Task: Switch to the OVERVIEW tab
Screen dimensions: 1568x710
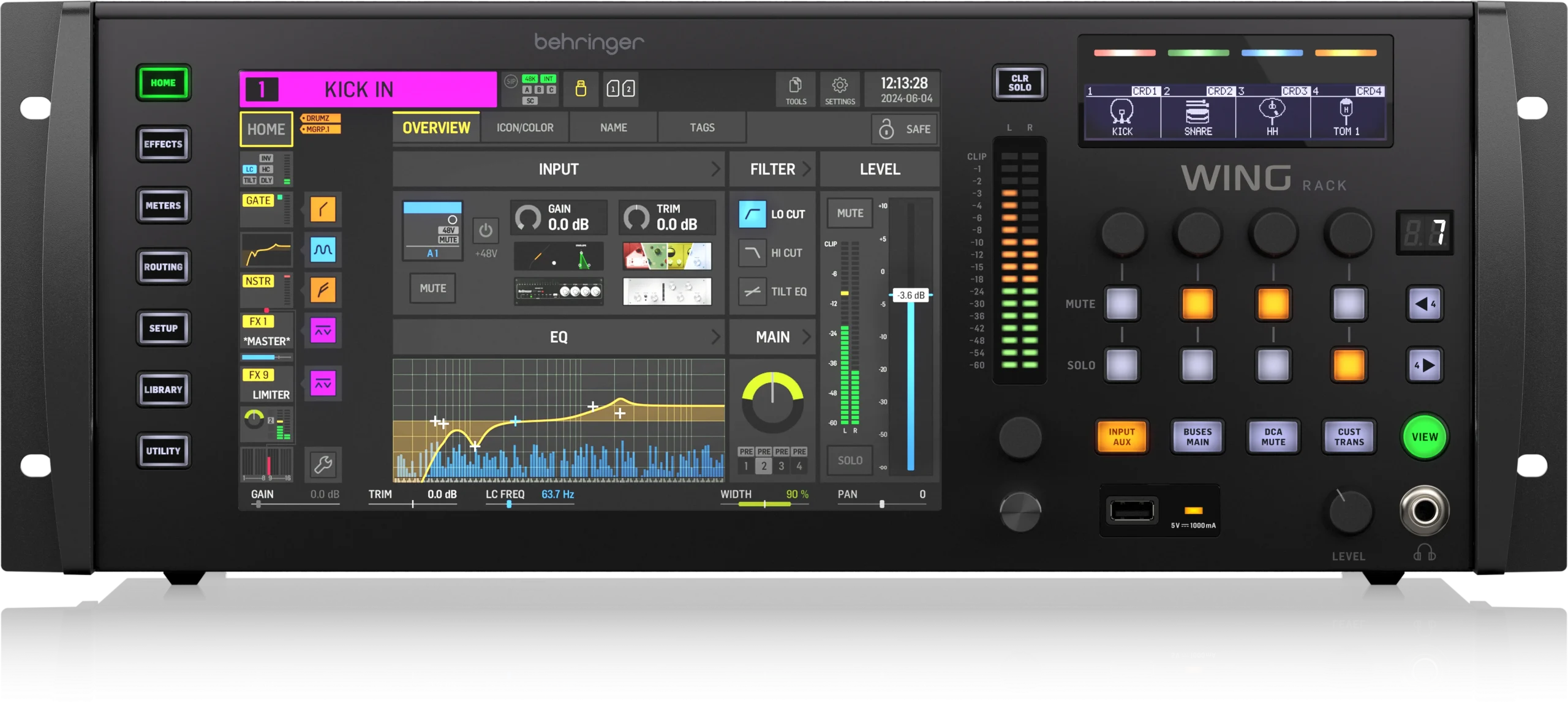Action: (436, 128)
